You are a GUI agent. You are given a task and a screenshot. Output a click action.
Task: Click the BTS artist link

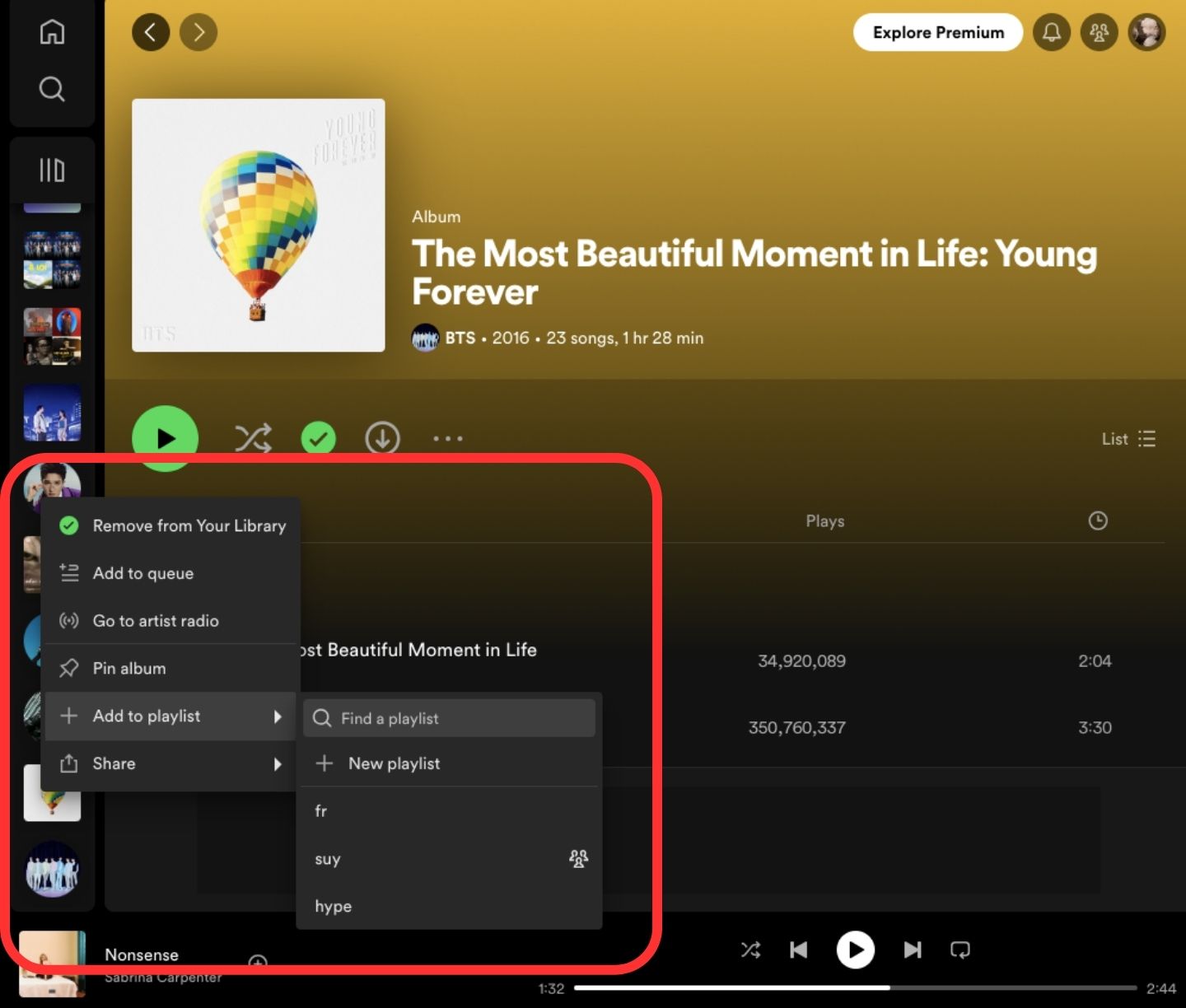pyautogui.click(x=460, y=338)
